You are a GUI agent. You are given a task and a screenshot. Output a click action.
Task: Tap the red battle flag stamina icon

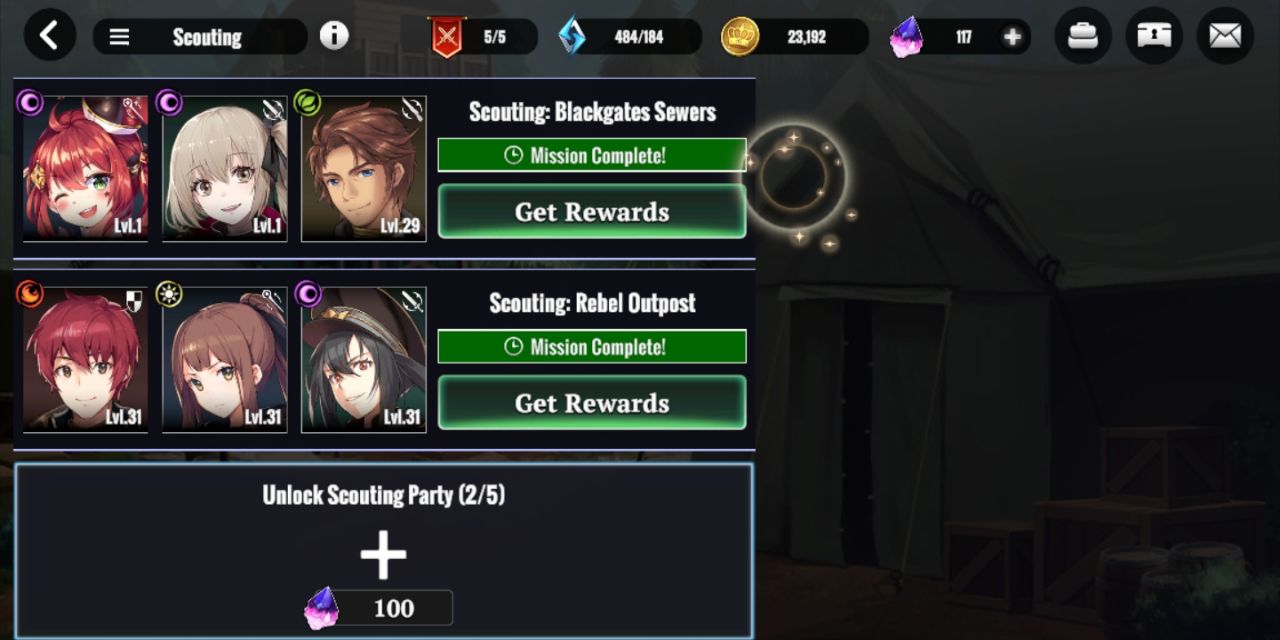(x=447, y=37)
